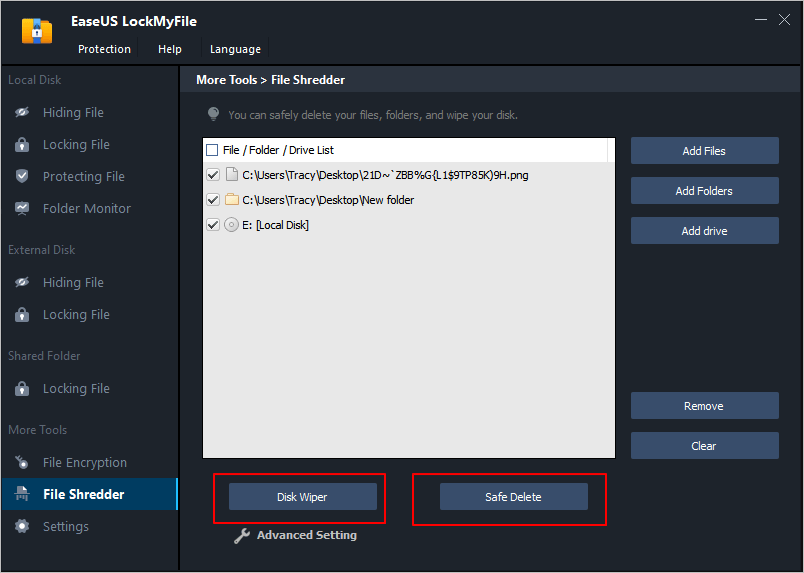Click the Settings gear icon
Screen dimensions: 804x573
[22, 527]
